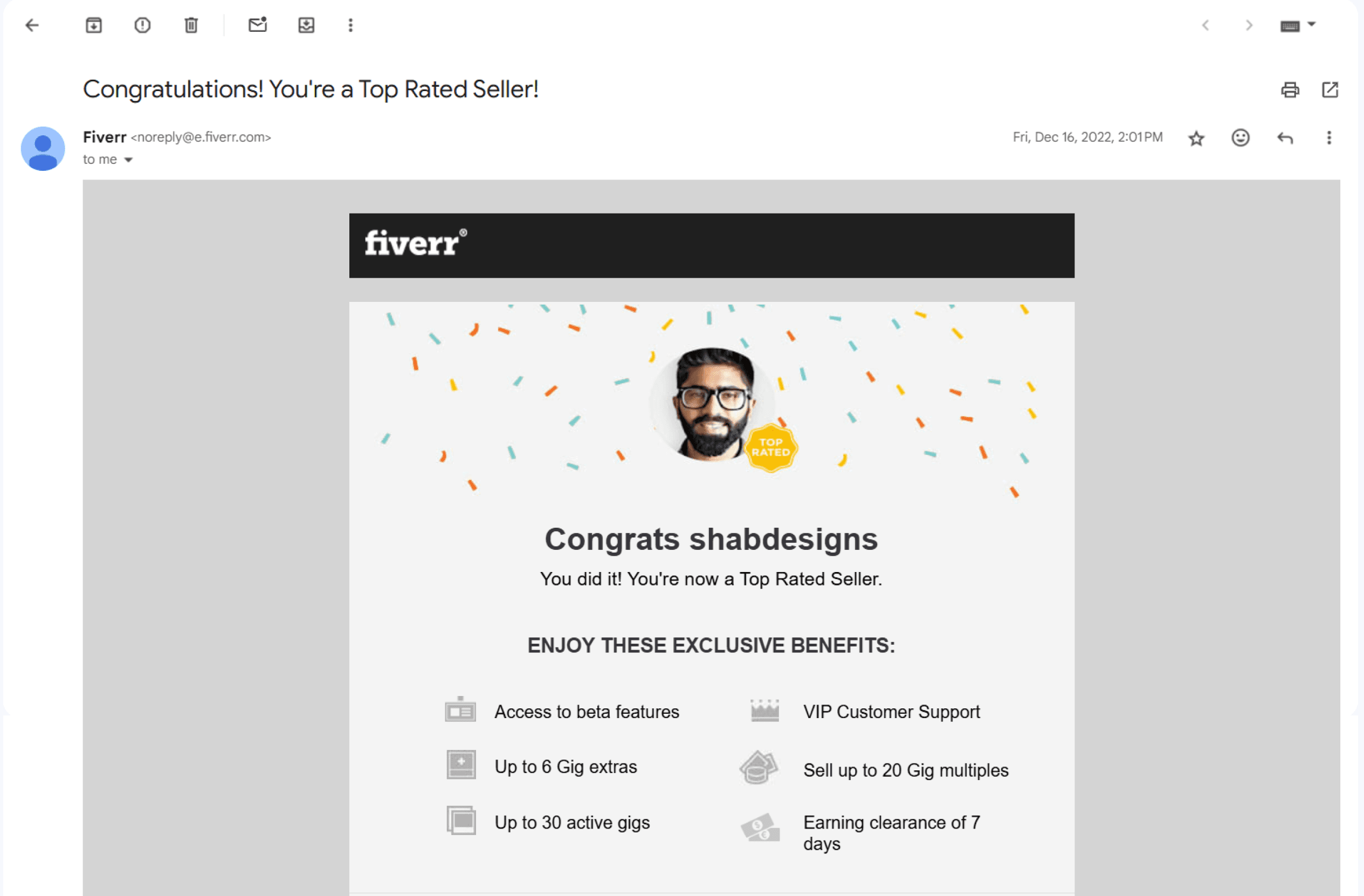This screenshot has height=896, width=1364.
Task: Click the Fiverr sender avatar
Action: click(x=43, y=148)
